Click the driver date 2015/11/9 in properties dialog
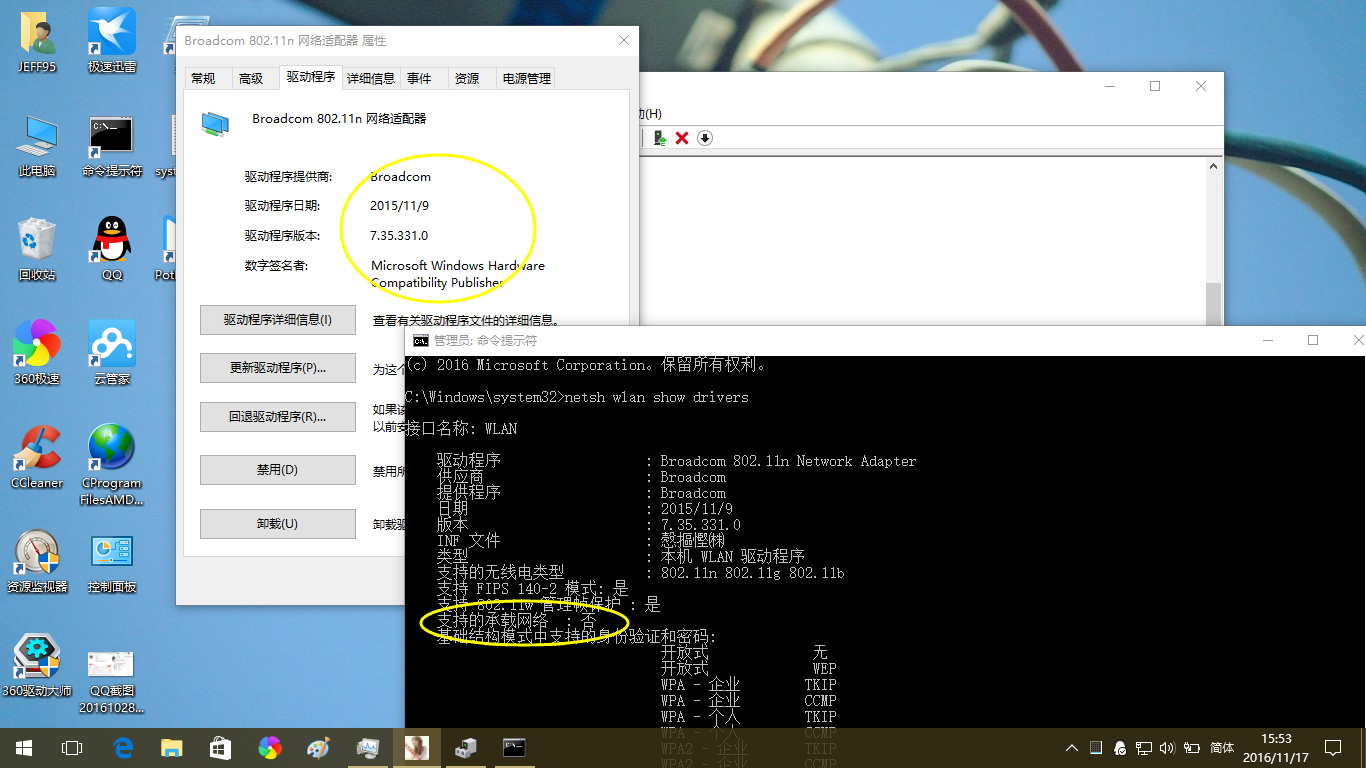 coord(399,206)
